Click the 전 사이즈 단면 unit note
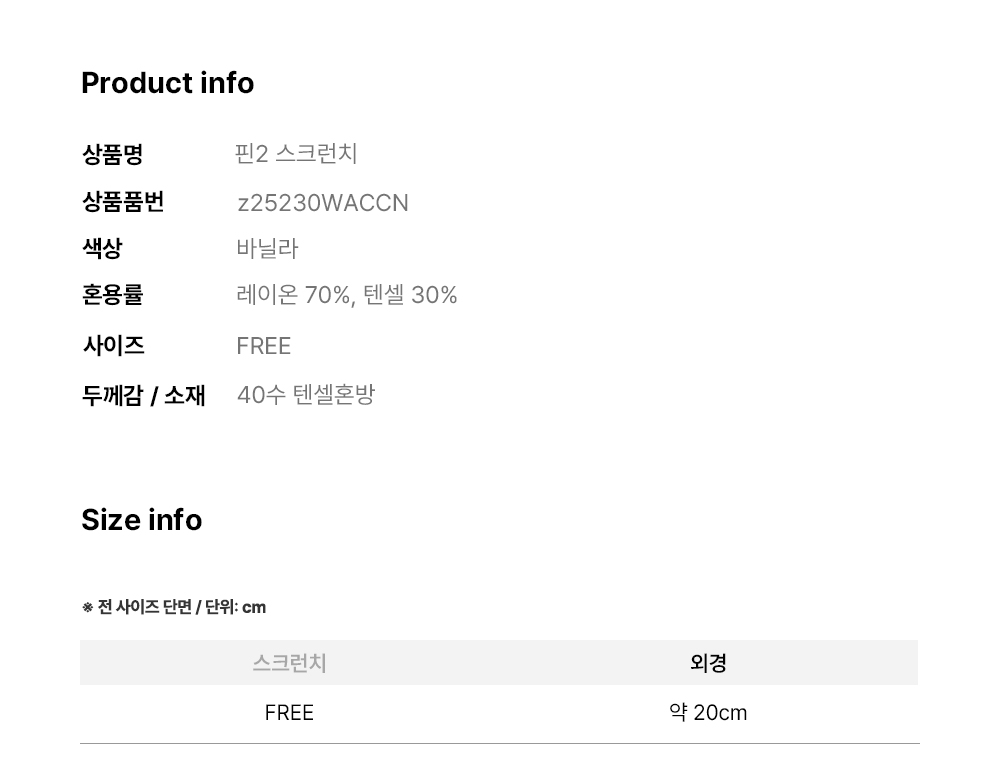This screenshot has width=1000, height=764. click(174, 607)
